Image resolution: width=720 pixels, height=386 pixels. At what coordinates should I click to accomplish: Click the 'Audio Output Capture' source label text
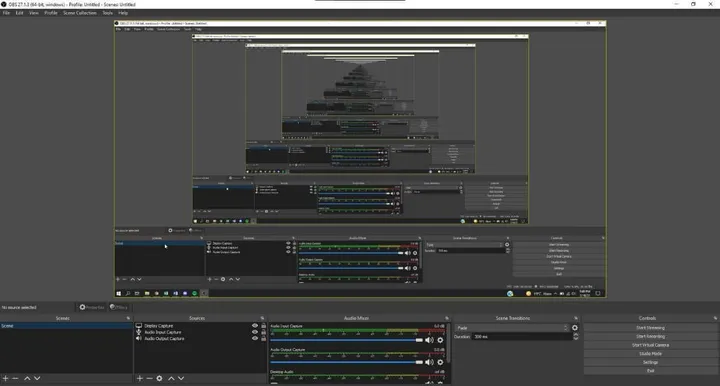[x=164, y=338]
